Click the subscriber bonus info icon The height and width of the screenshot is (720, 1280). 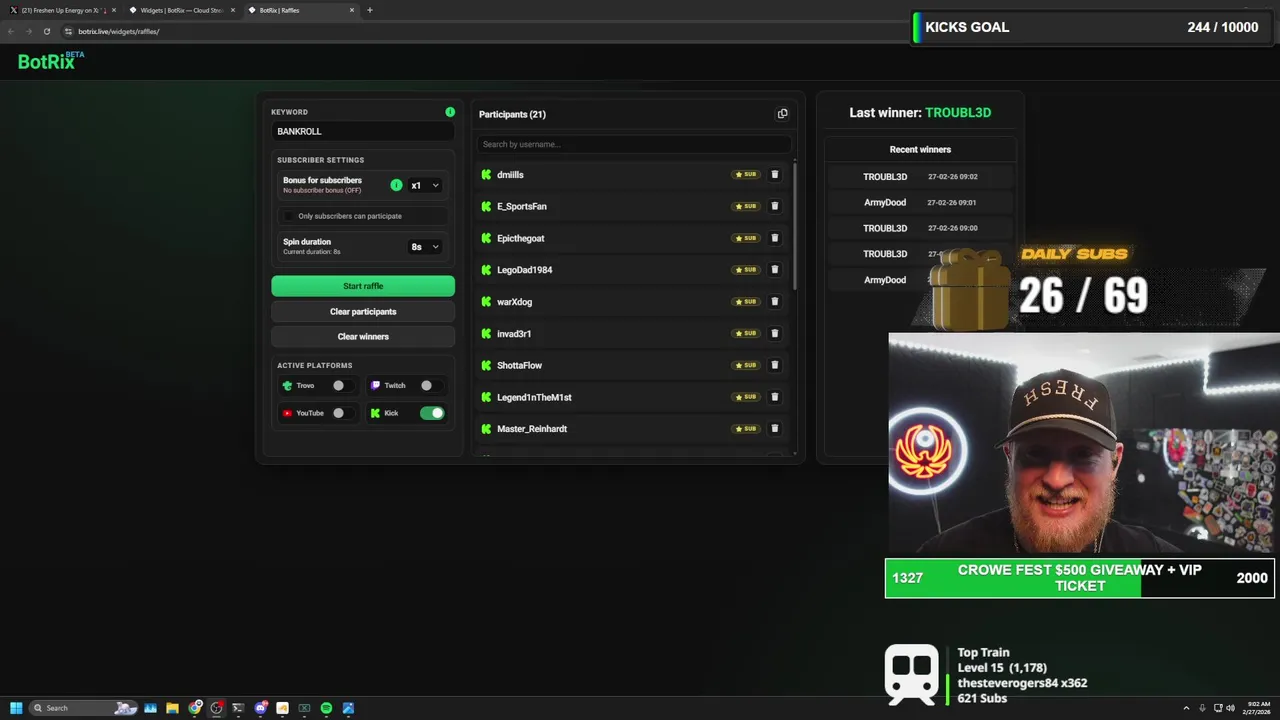click(396, 185)
